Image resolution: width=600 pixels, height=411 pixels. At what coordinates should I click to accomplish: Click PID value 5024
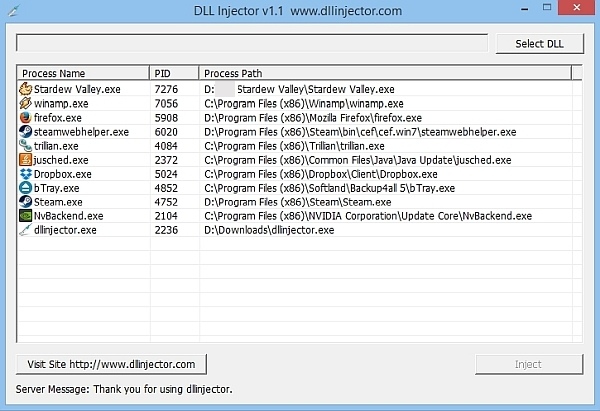(x=166, y=174)
